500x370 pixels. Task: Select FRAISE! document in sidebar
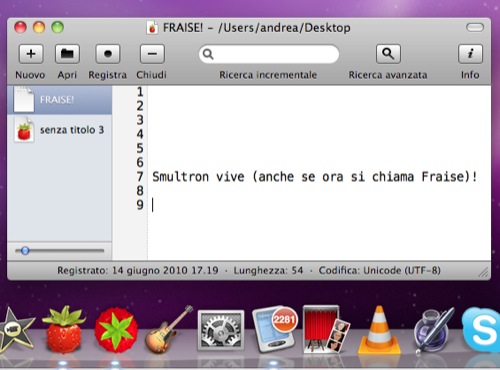pos(60,100)
